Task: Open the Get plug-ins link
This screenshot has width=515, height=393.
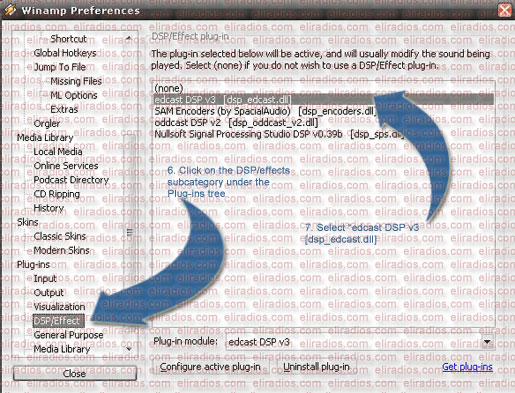Action: (467, 367)
